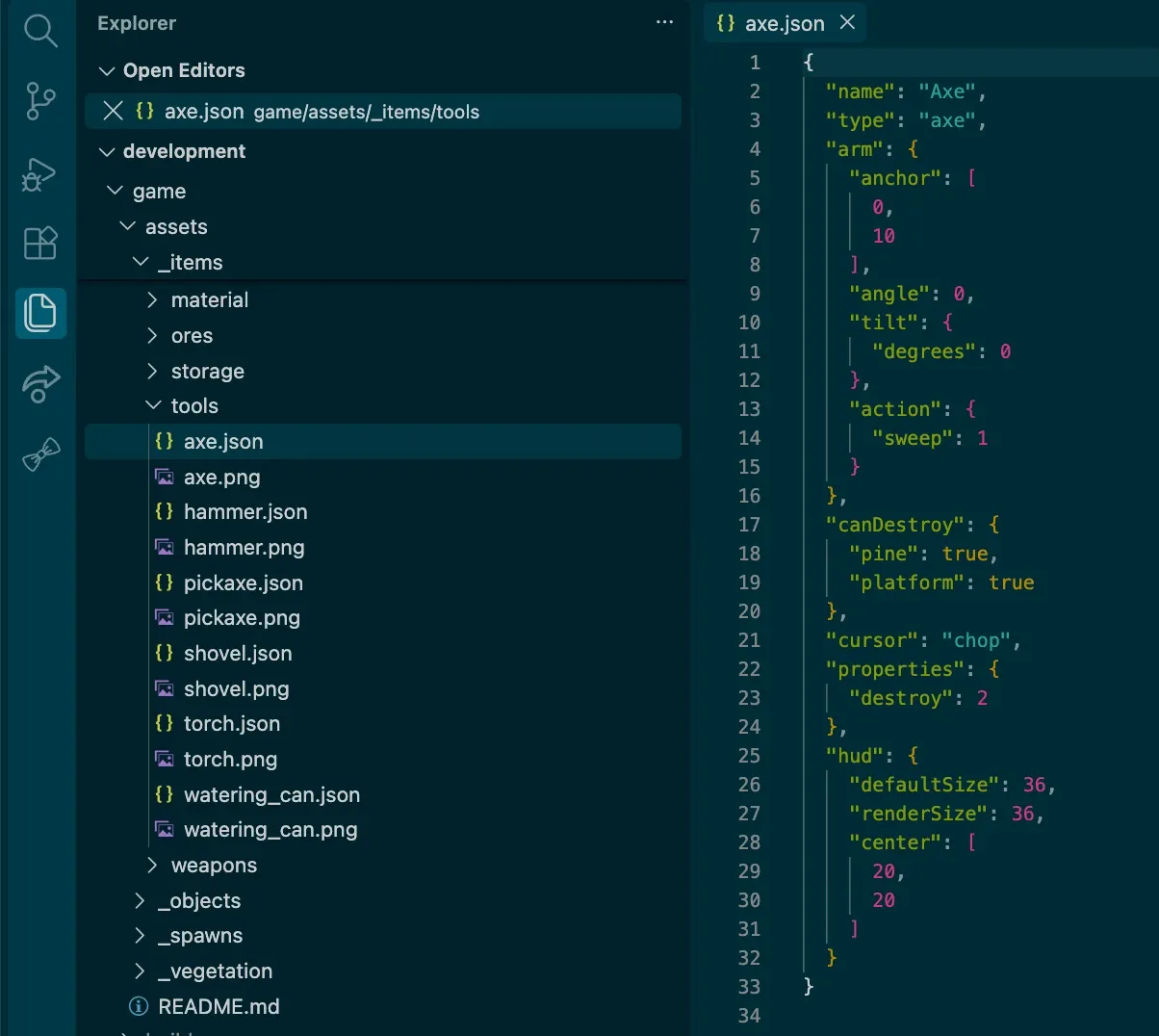The image size is (1159, 1036).
Task: Open the share arrow activity icon
Action: [x=40, y=383]
